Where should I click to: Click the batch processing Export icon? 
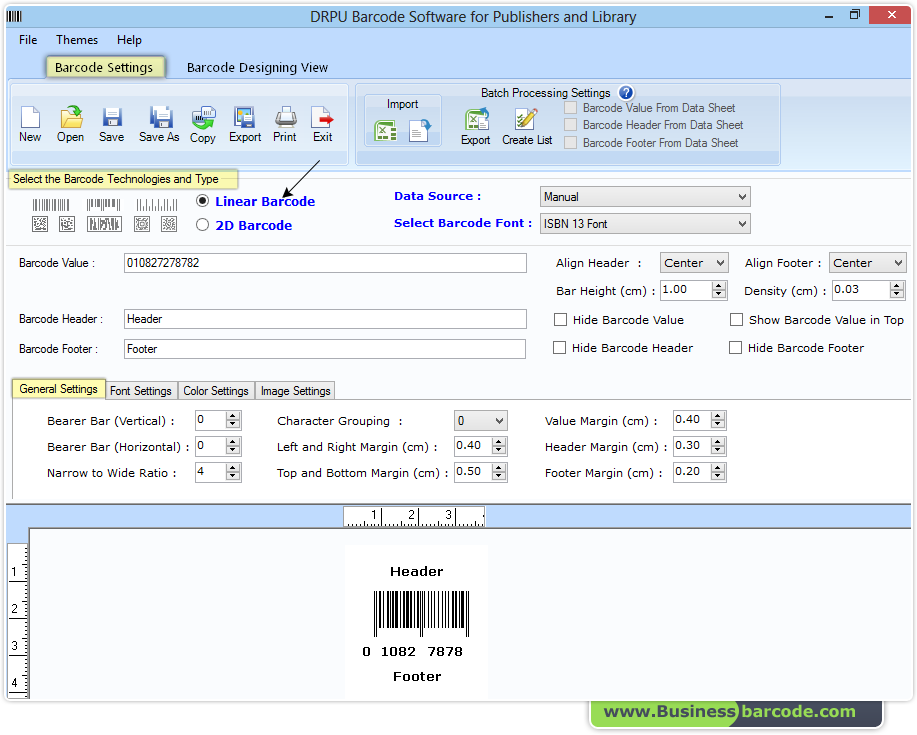pyautogui.click(x=475, y=127)
